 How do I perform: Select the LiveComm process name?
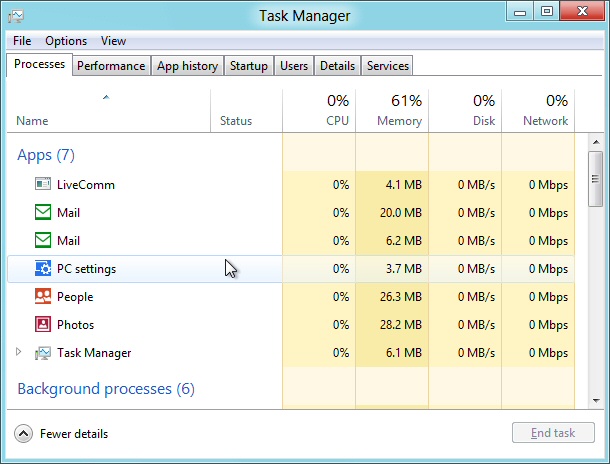(x=86, y=184)
